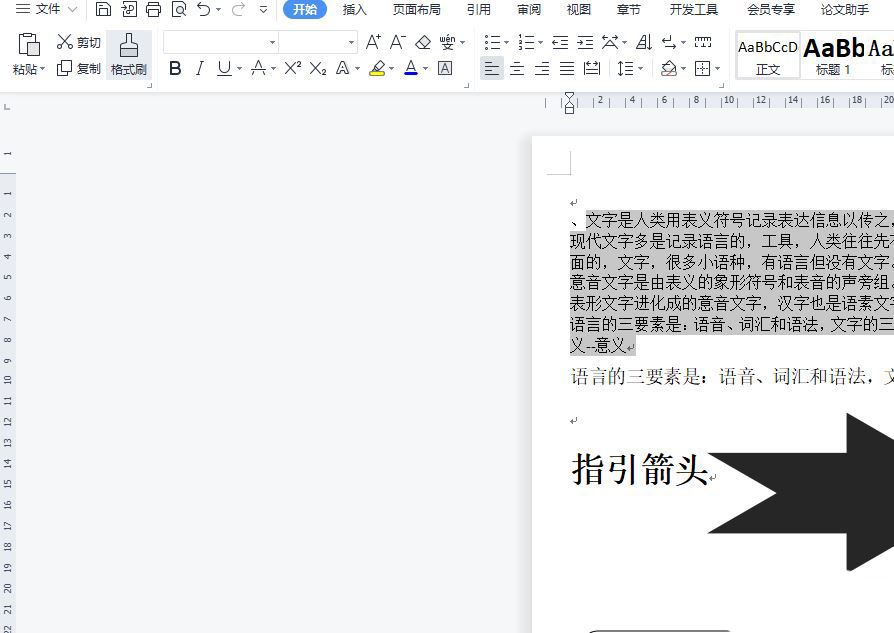Switch to the 视图 tab
This screenshot has width=894, height=633.
point(579,10)
